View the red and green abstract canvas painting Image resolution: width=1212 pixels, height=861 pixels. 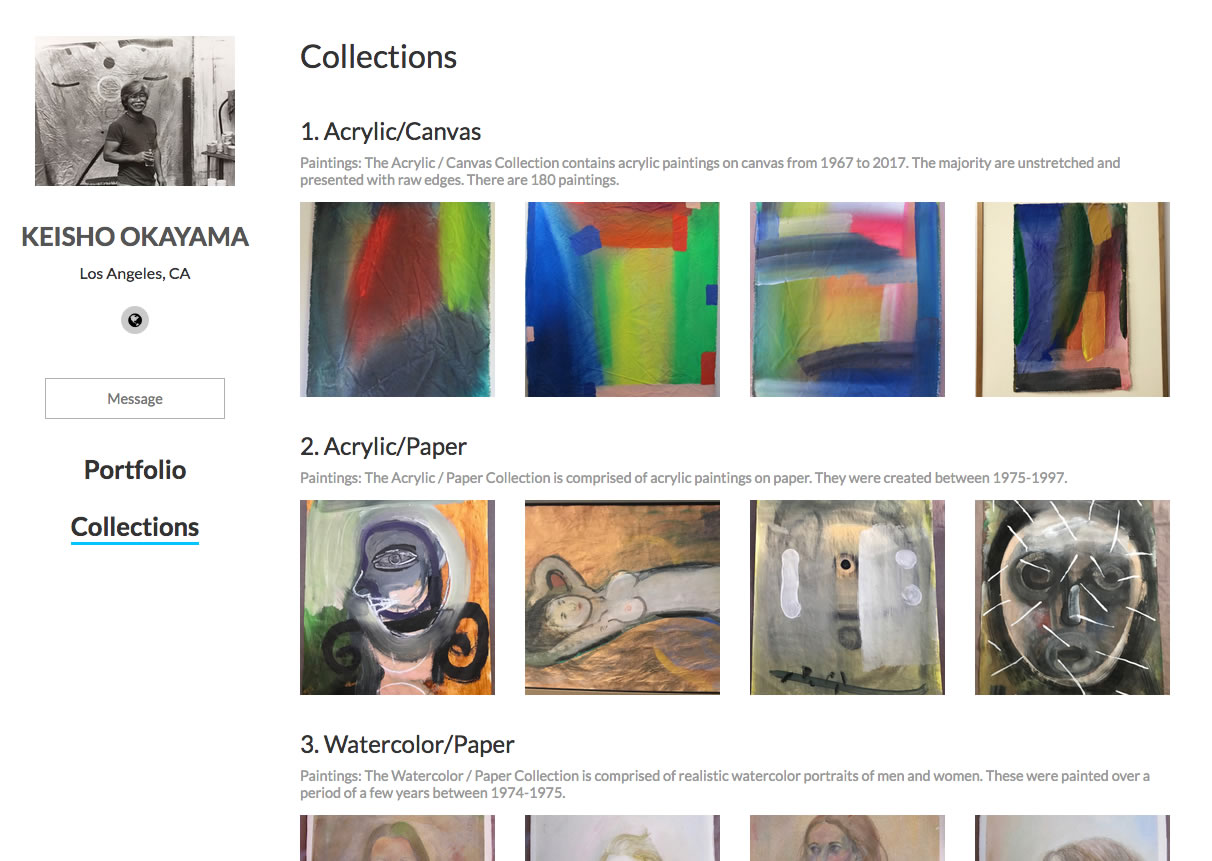(x=397, y=299)
